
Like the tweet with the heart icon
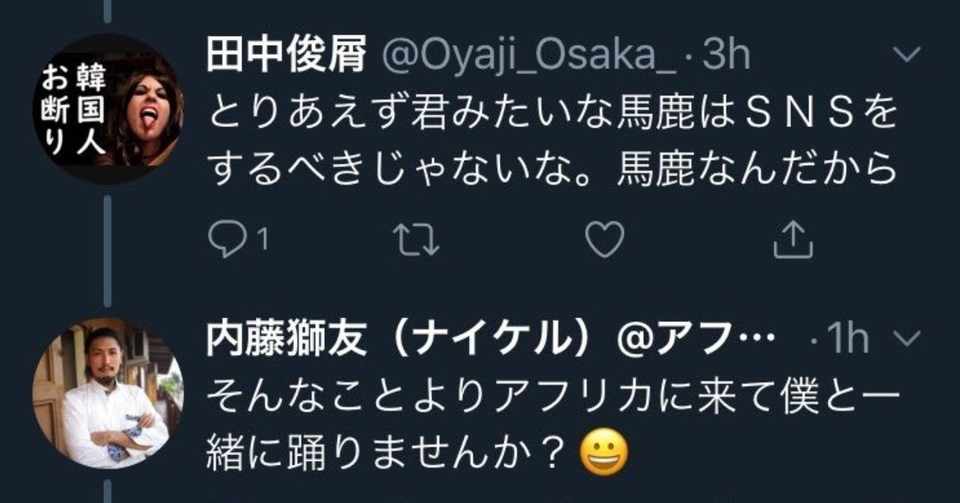point(605,238)
